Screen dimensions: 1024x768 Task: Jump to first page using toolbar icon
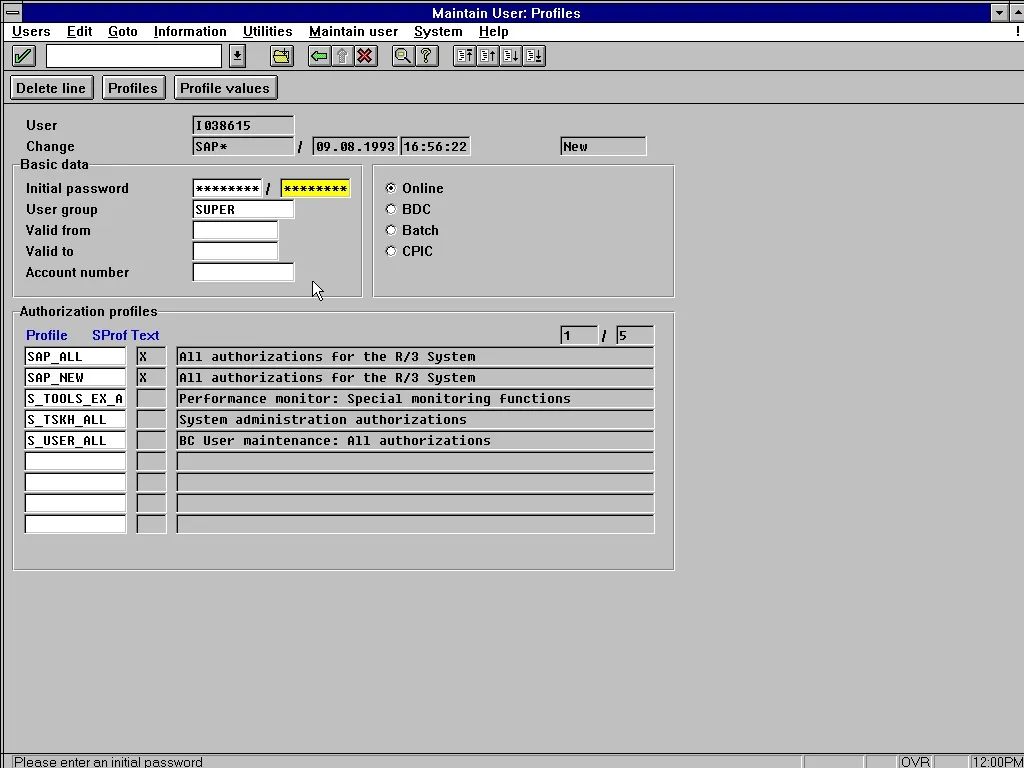[x=465, y=56]
